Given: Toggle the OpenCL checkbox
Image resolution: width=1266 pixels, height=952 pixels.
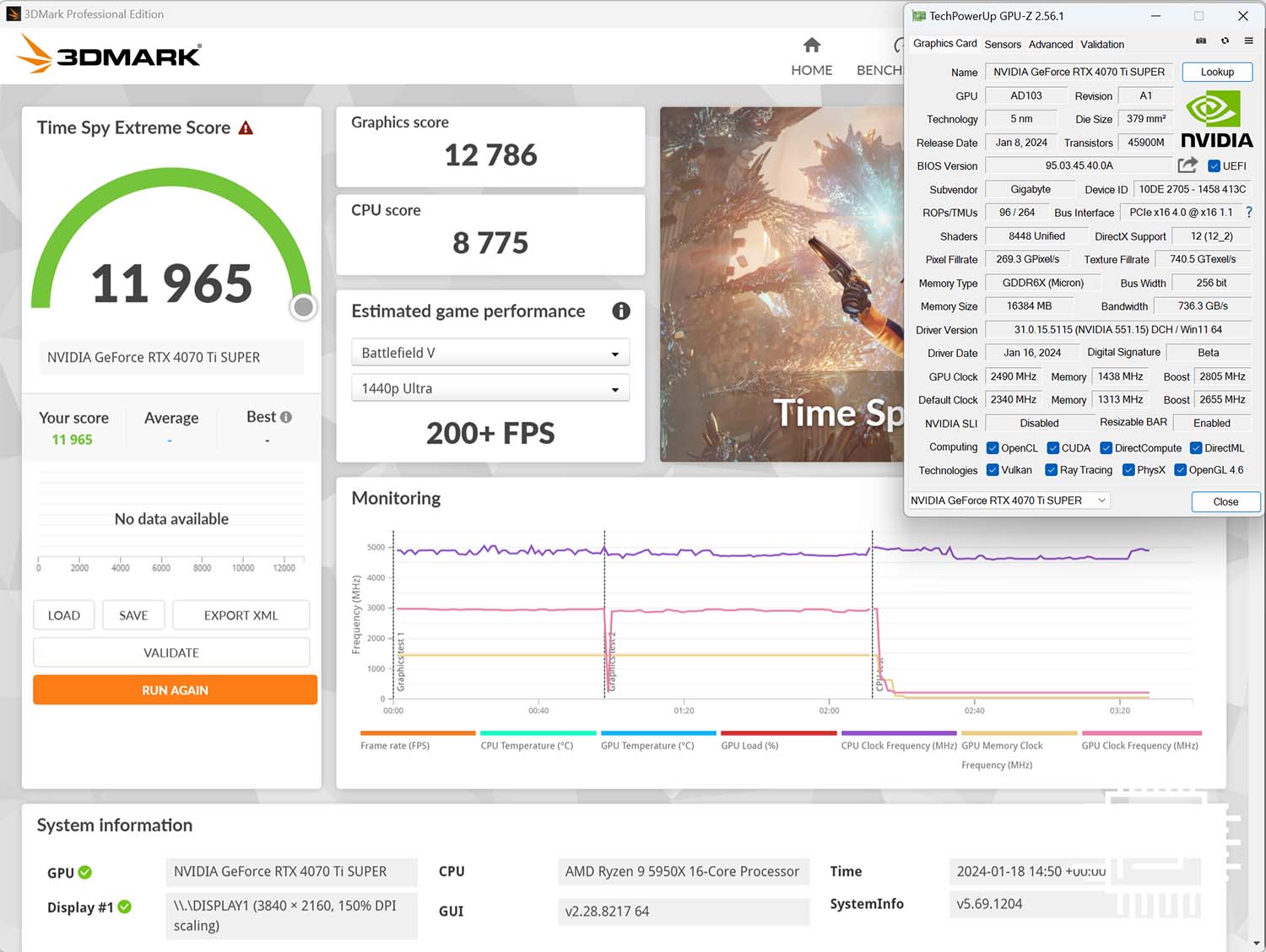Looking at the screenshot, I should click(993, 448).
